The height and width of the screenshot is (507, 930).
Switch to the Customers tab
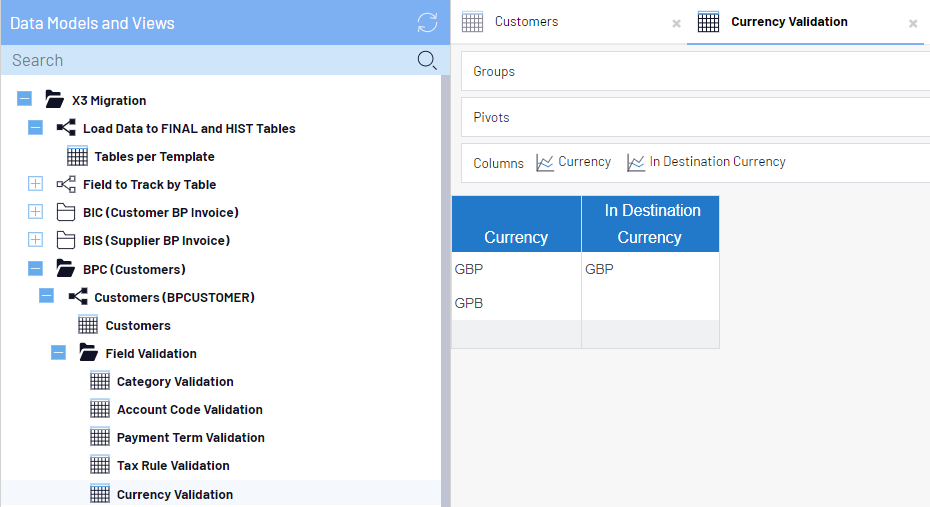526,22
